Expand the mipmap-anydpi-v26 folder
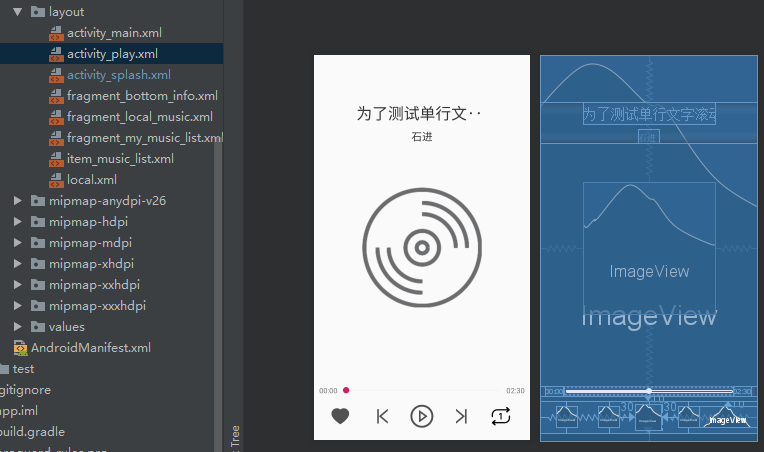The image size is (764, 452). point(18,201)
